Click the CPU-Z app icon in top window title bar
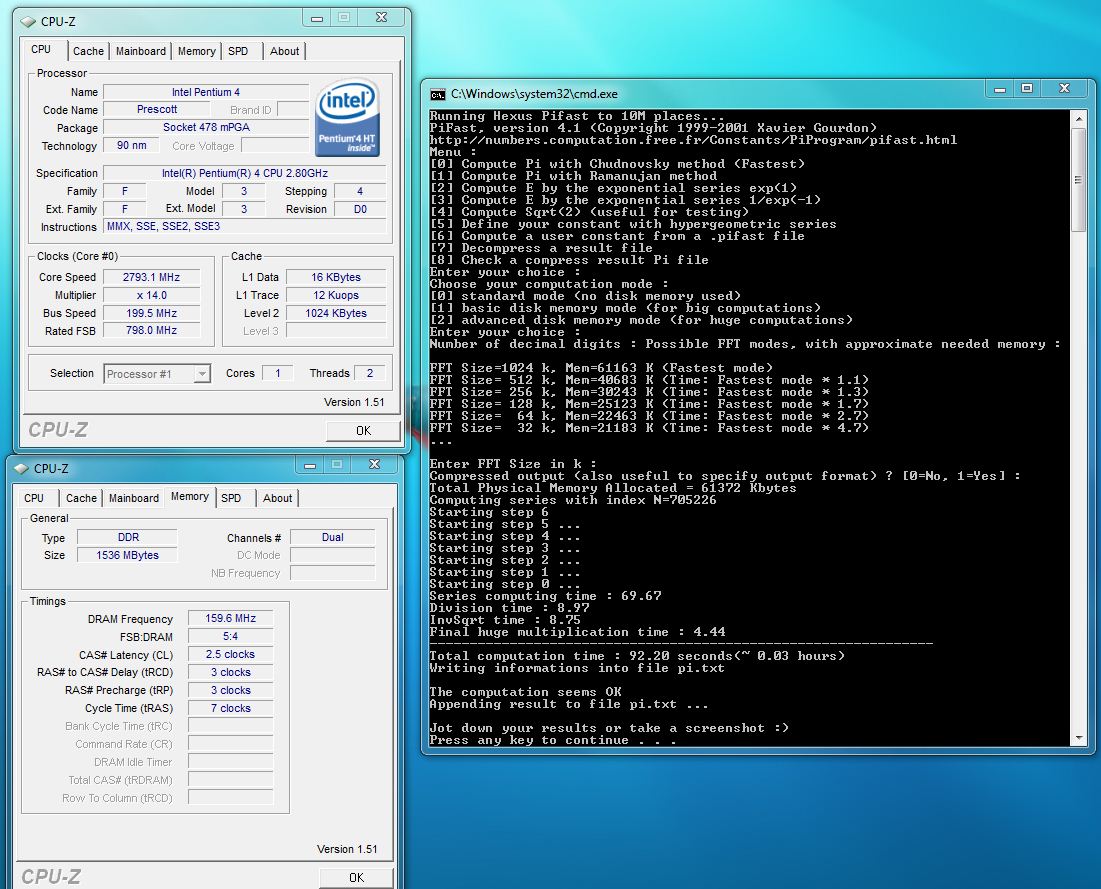 click(x=28, y=22)
